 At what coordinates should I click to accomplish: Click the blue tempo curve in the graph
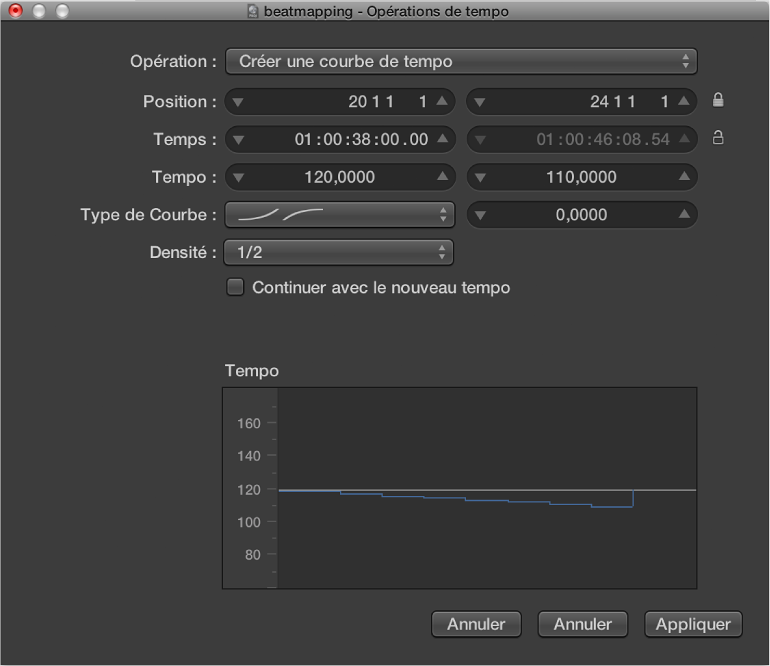[x=456, y=499]
